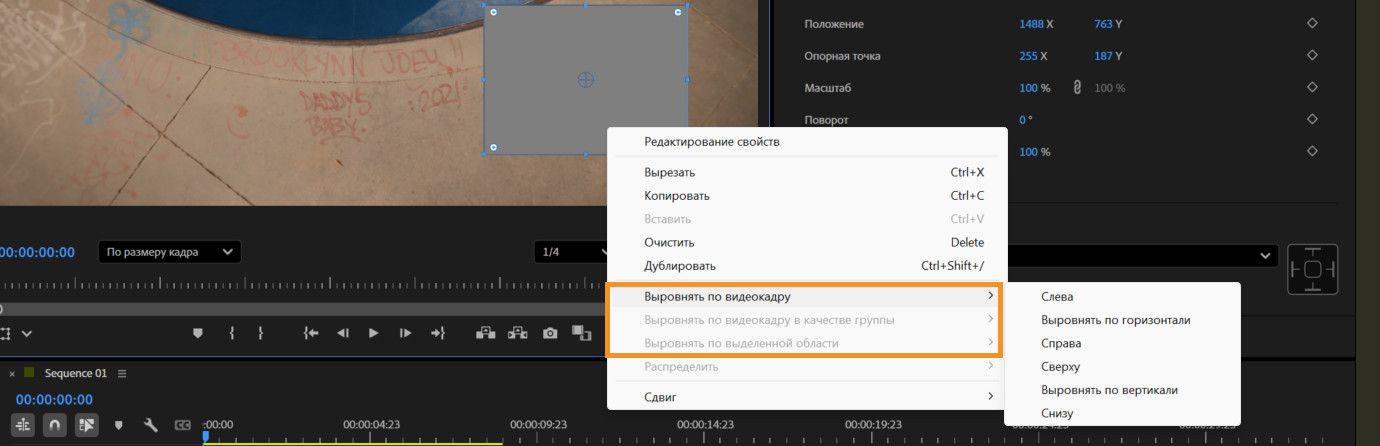The height and width of the screenshot is (446, 1380).
Task: Click the safe margins frame icon
Action: pyautogui.click(x=6, y=333)
